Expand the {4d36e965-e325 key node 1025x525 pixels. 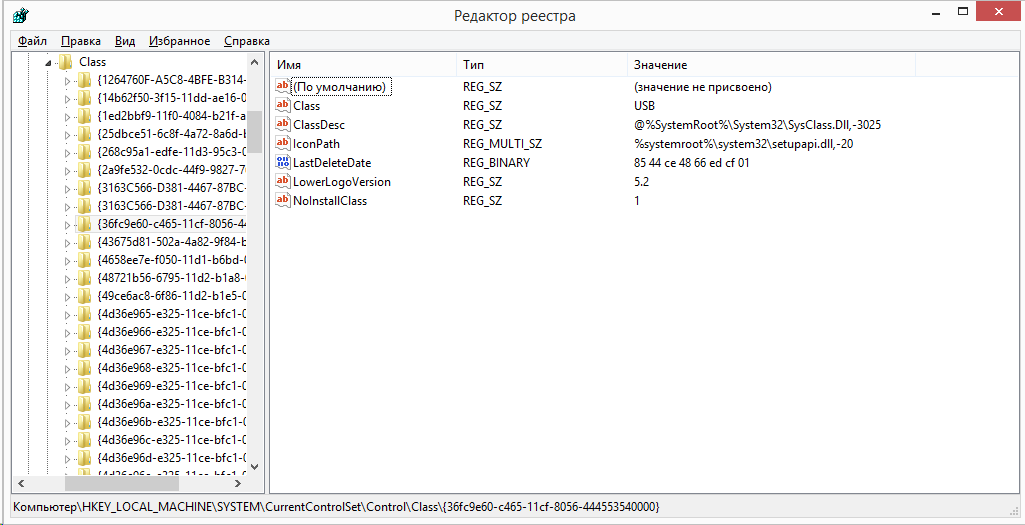pyautogui.click(x=68, y=314)
